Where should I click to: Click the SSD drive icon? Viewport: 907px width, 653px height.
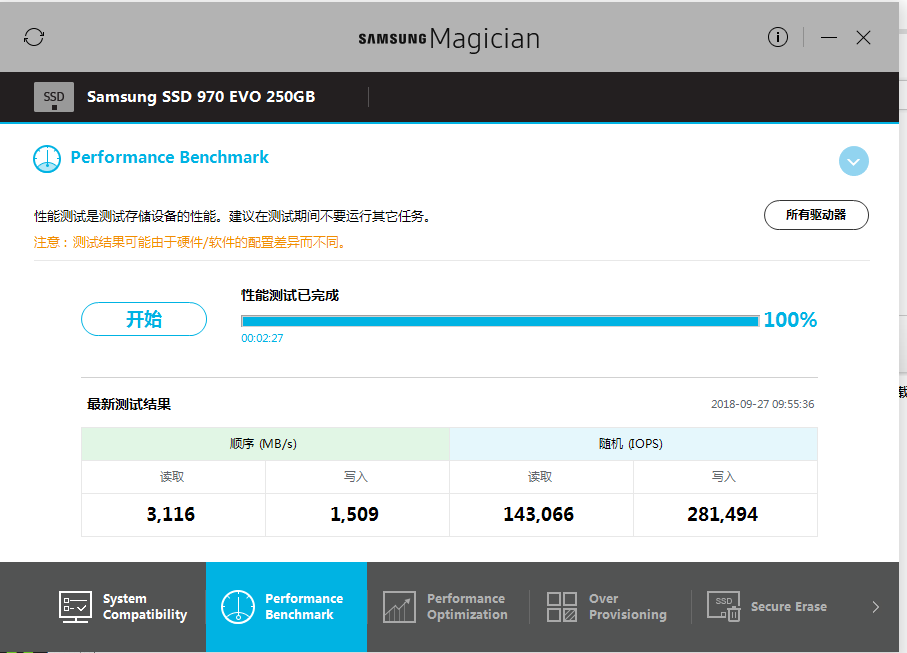click(54, 97)
